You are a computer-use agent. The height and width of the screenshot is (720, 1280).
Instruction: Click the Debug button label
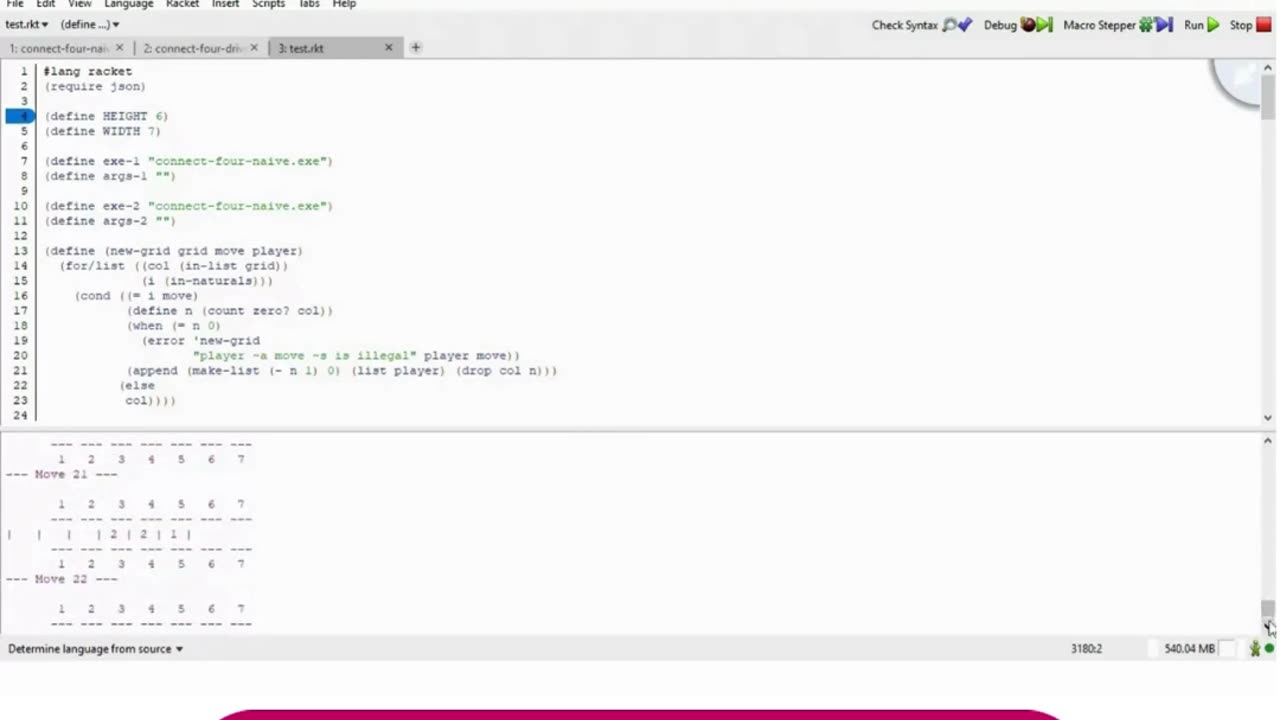[x=1000, y=25]
